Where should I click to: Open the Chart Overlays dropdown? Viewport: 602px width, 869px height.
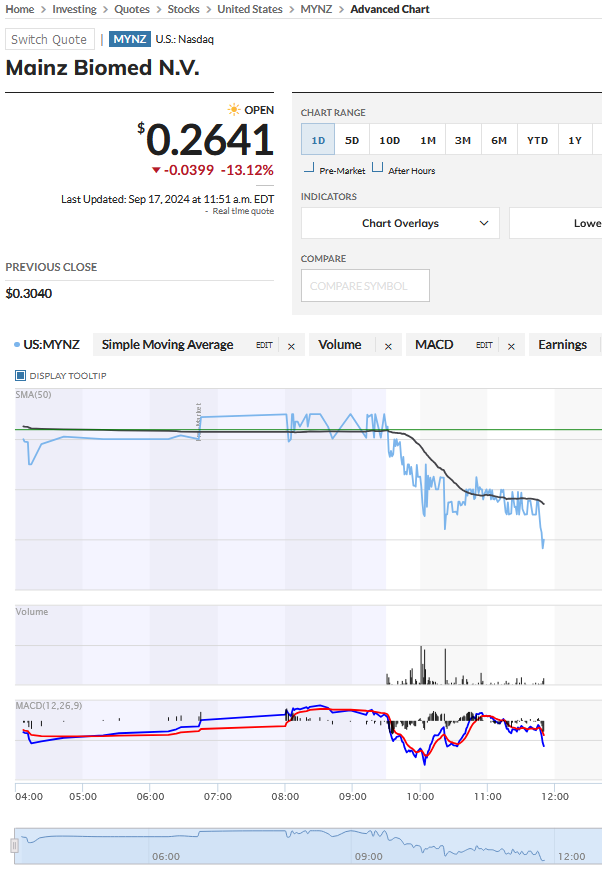pyautogui.click(x=400, y=223)
